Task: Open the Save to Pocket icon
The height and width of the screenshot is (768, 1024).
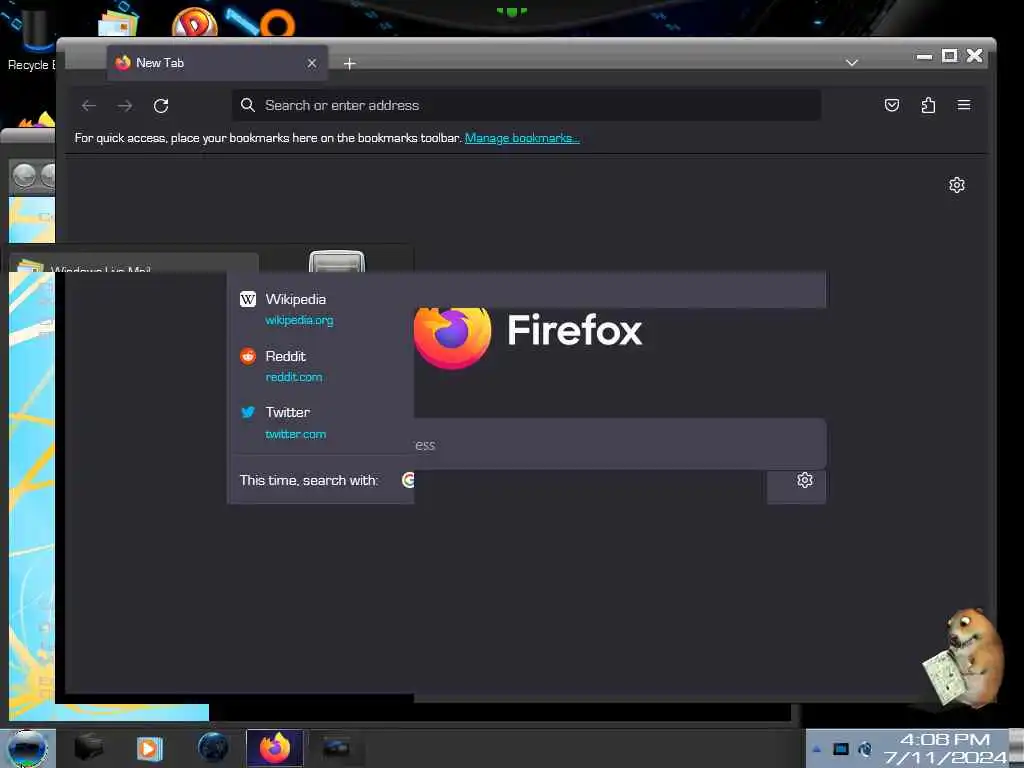Action: click(891, 105)
